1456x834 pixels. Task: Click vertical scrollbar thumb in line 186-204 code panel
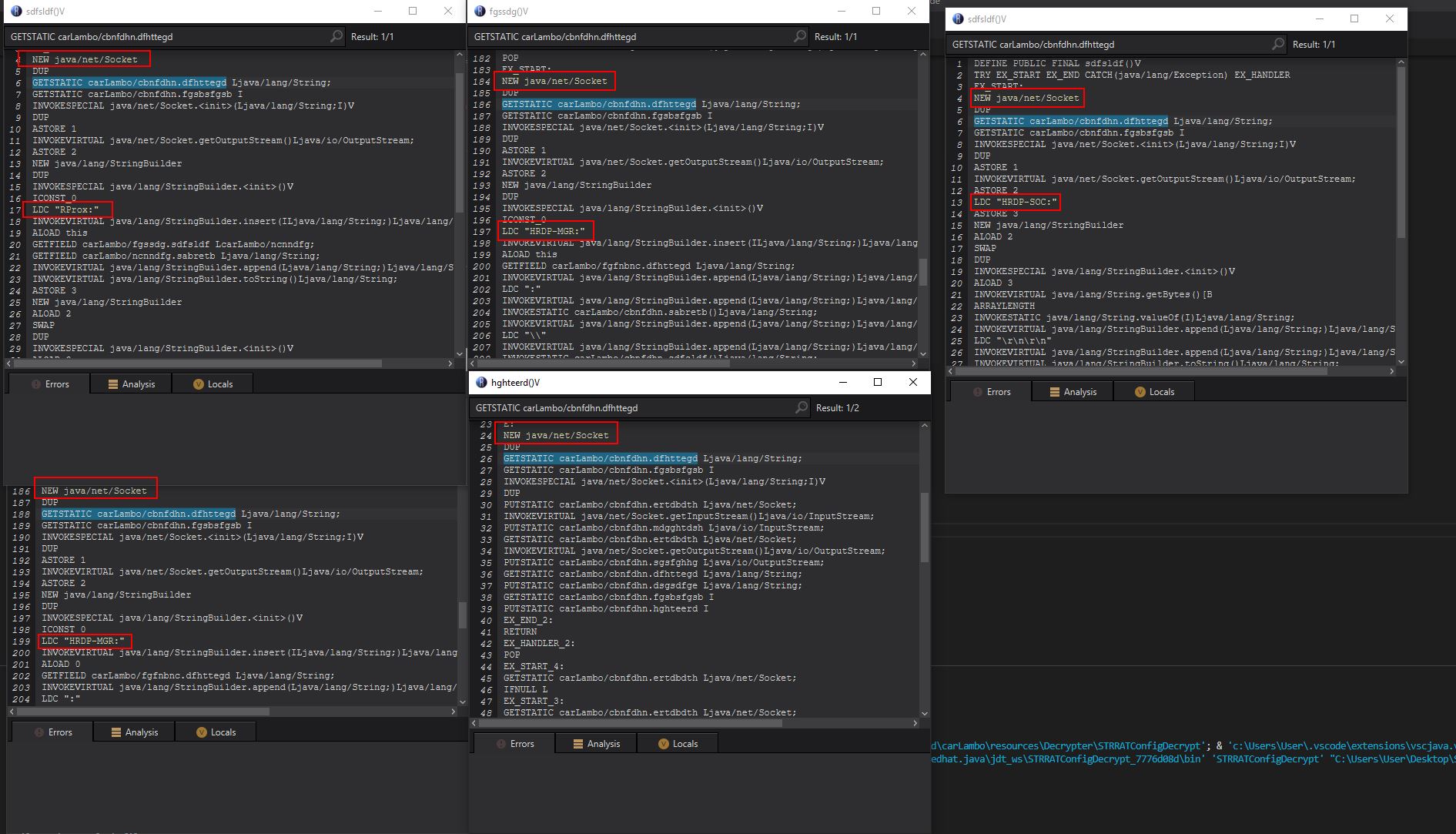coord(463,615)
